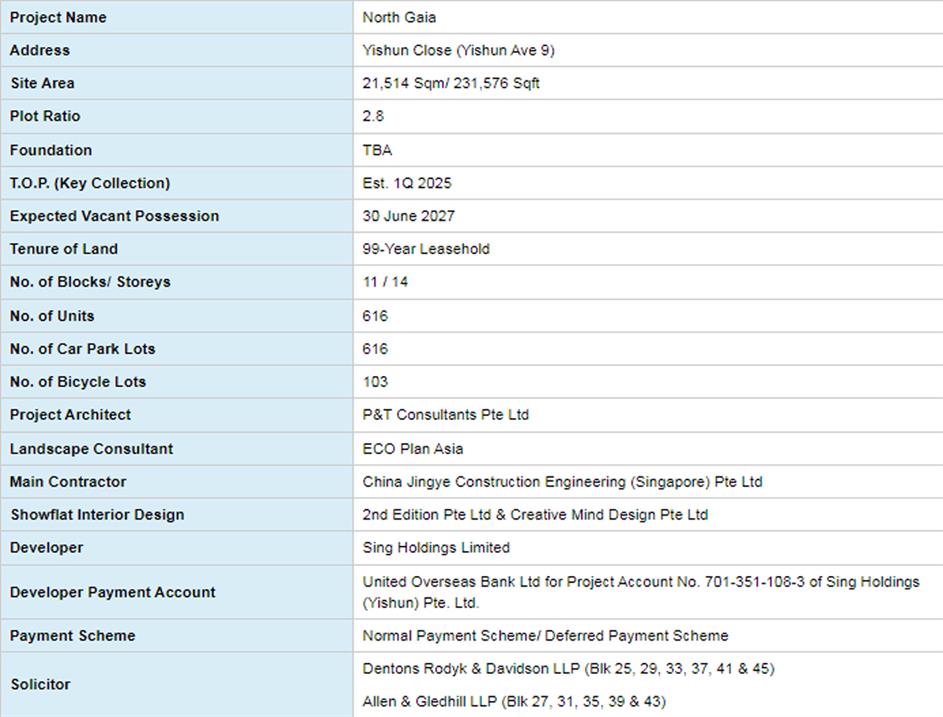Image resolution: width=943 pixels, height=717 pixels.
Task: Select the 'North Gaia' project name value
Action: 399,17
